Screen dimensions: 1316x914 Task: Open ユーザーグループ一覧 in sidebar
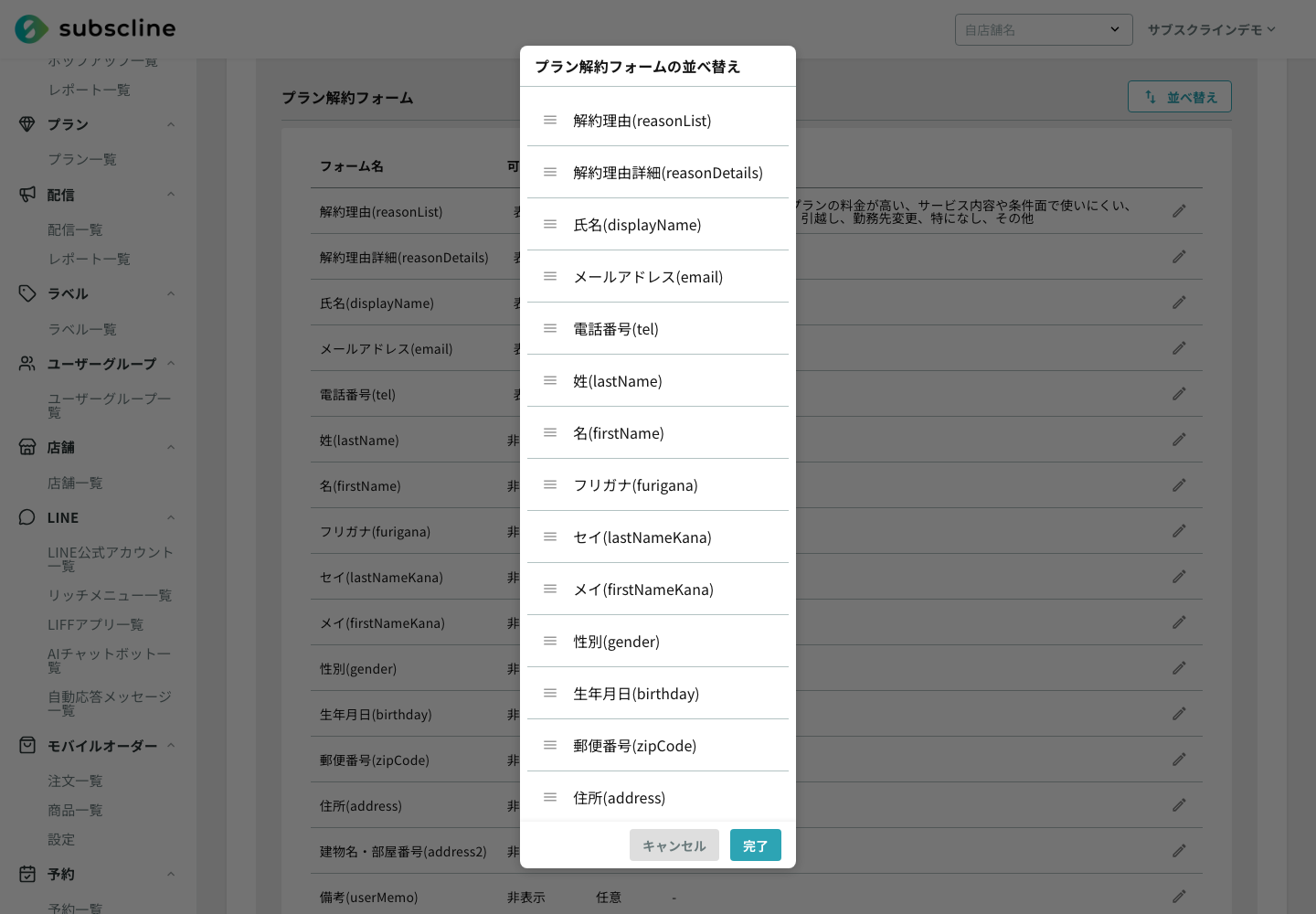pyautogui.click(x=110, y=406)
